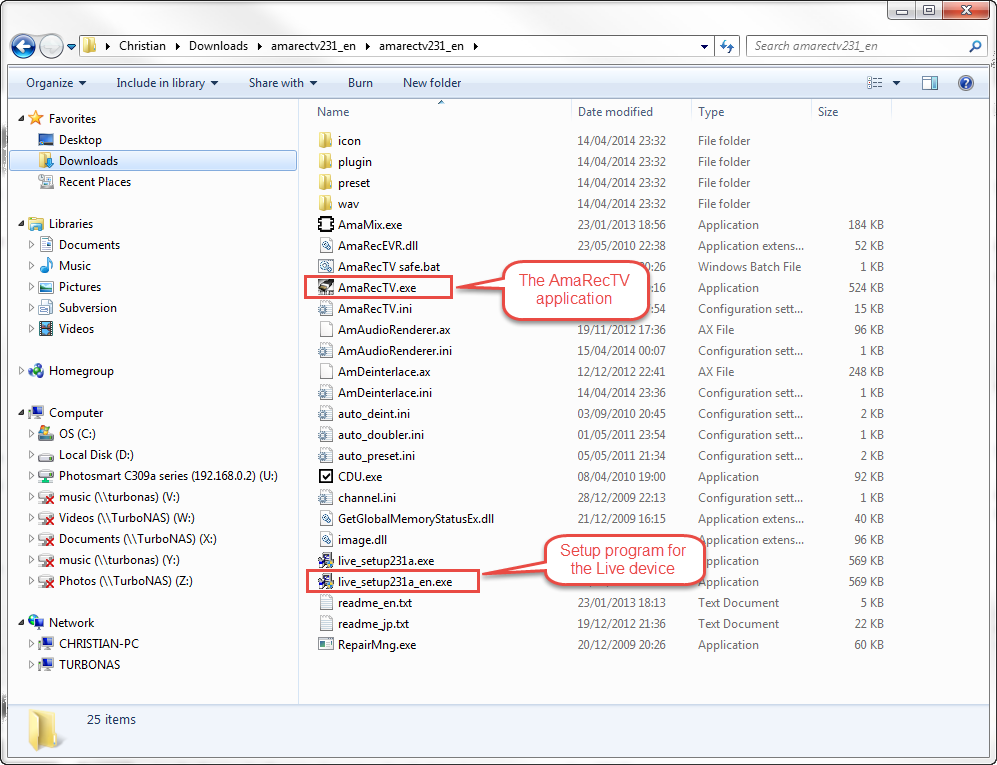Open the Help question mark icon
Image resolution: width=997 pixels, height=765 pixels.
pos(965,83)
